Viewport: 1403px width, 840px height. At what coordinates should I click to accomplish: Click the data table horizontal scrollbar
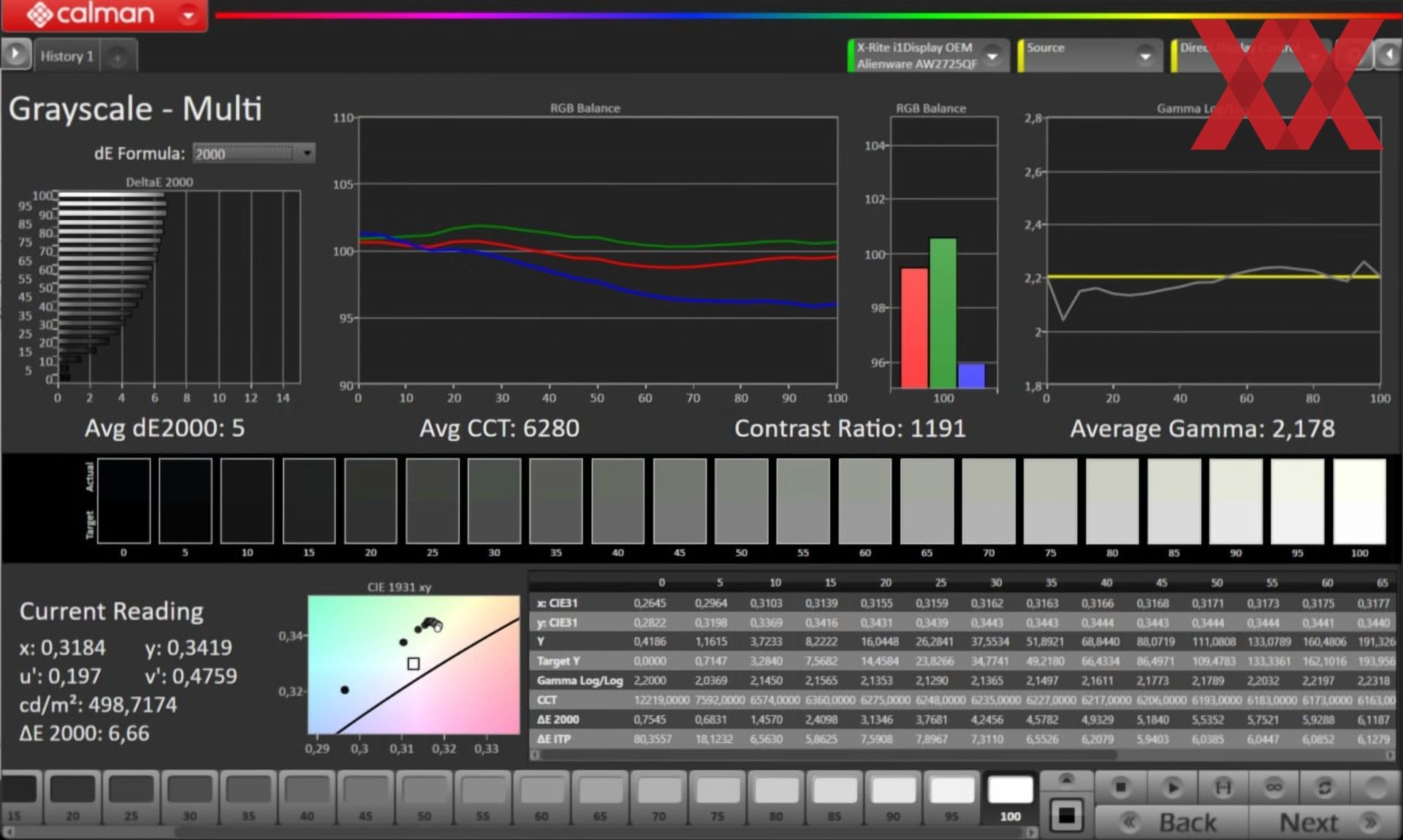[x=963, y=755]
